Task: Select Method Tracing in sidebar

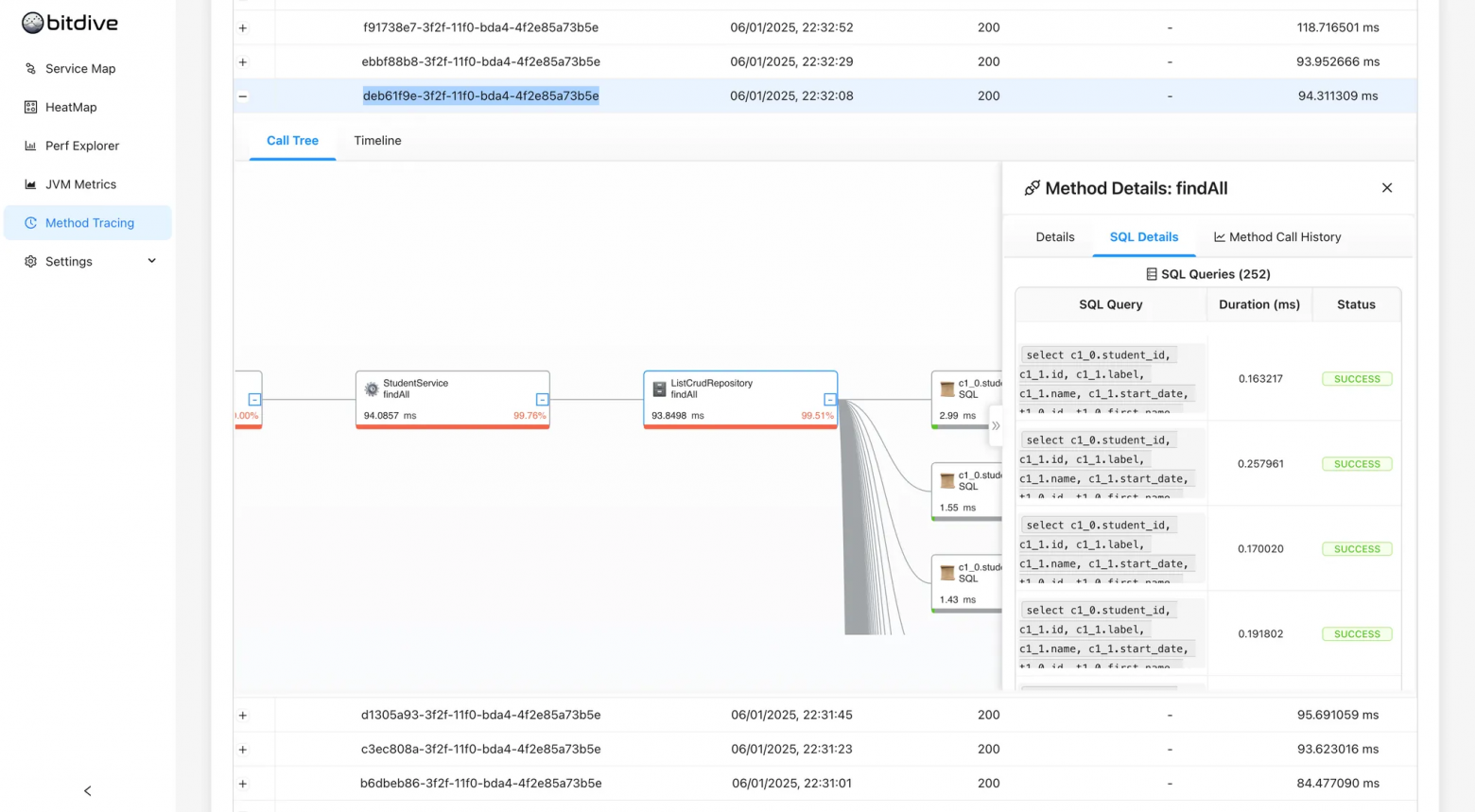Action: (89, 223)
